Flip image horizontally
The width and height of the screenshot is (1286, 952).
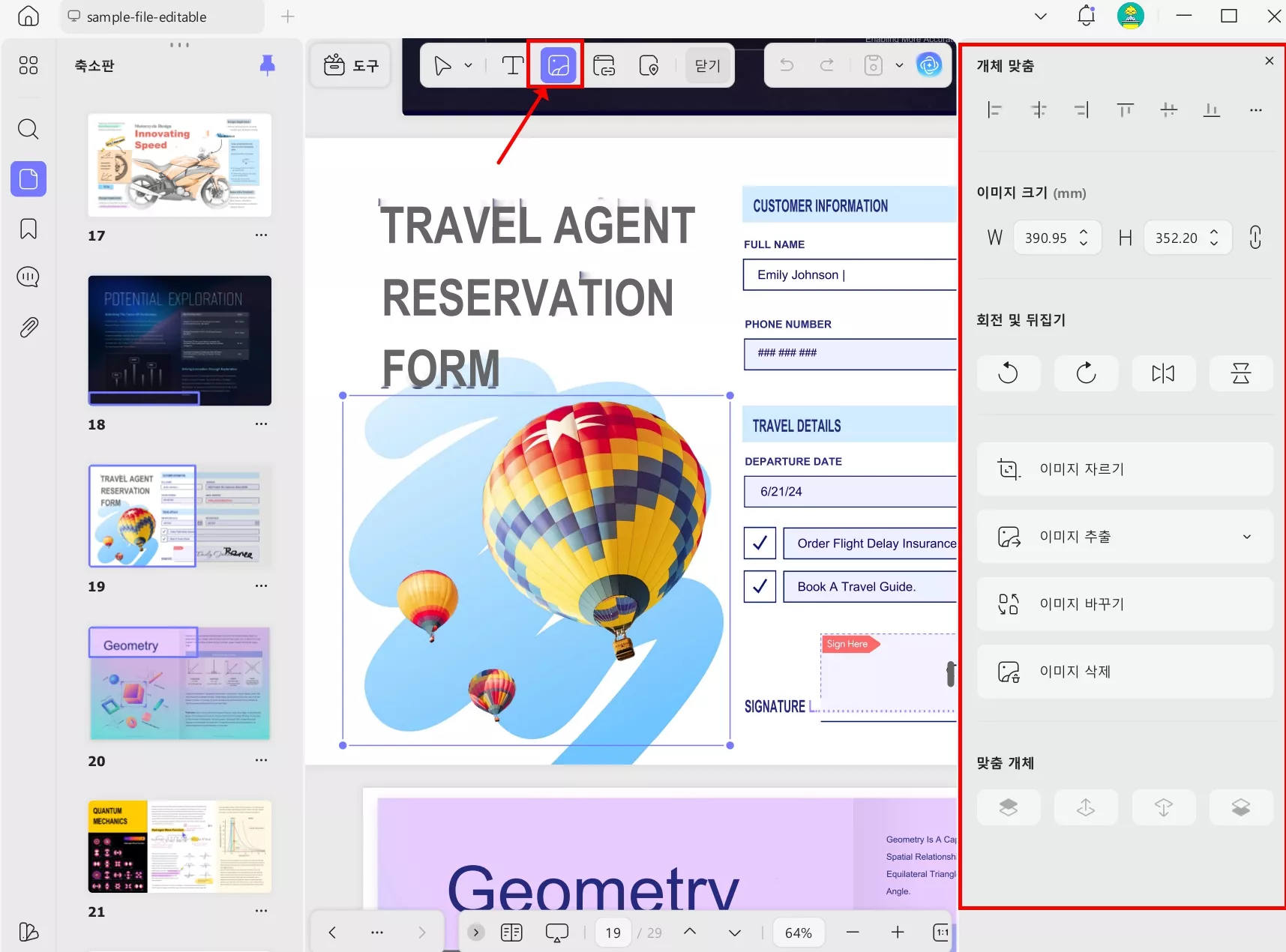click(1164, 373)
